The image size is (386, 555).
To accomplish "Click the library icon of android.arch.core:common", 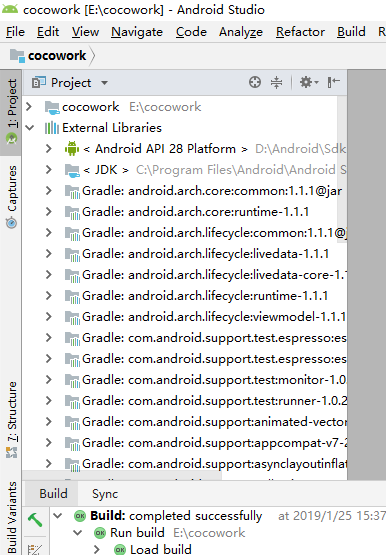I will [x=72, y=191].
